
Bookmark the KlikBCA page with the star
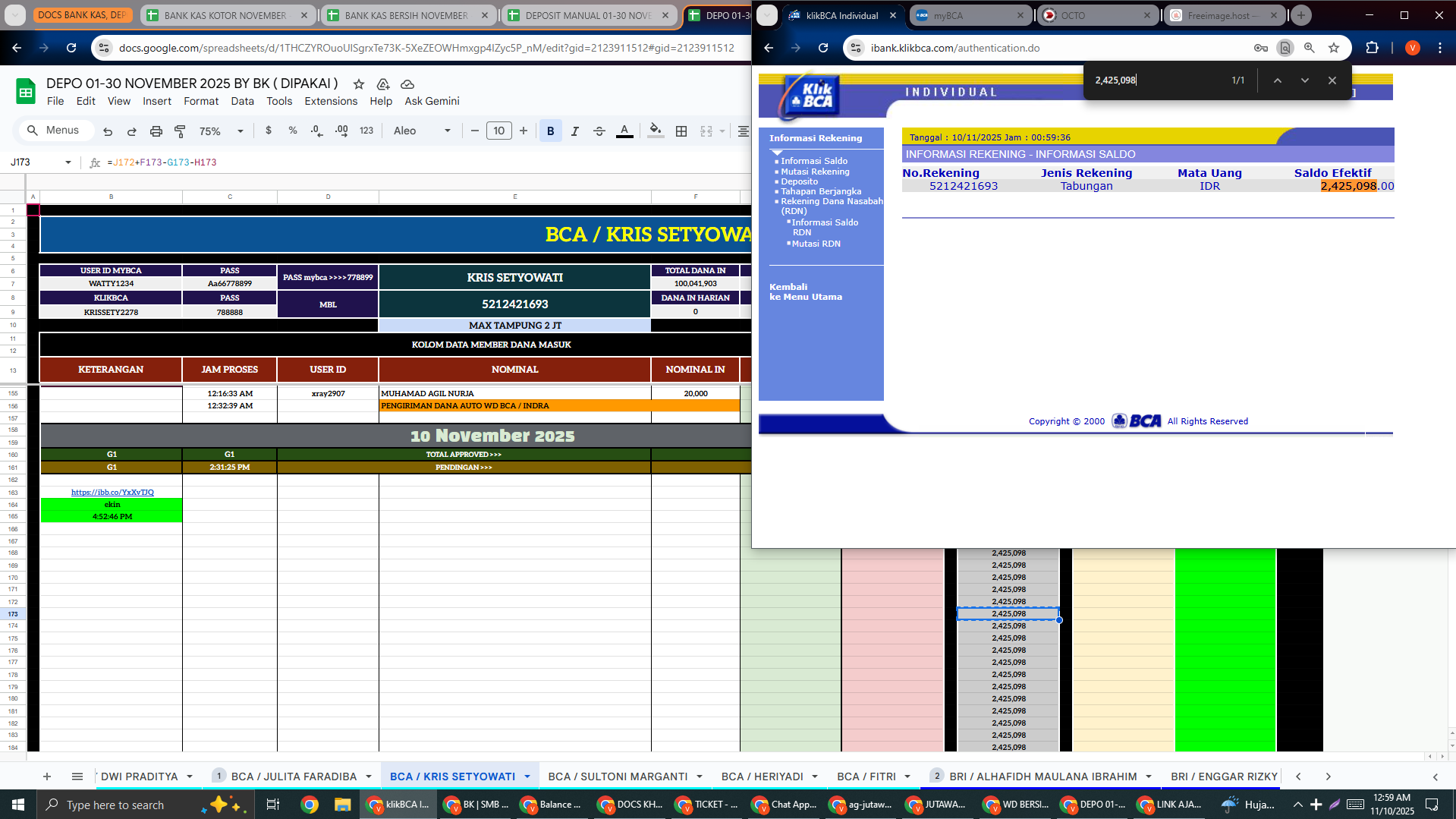tap(1334, 48)
